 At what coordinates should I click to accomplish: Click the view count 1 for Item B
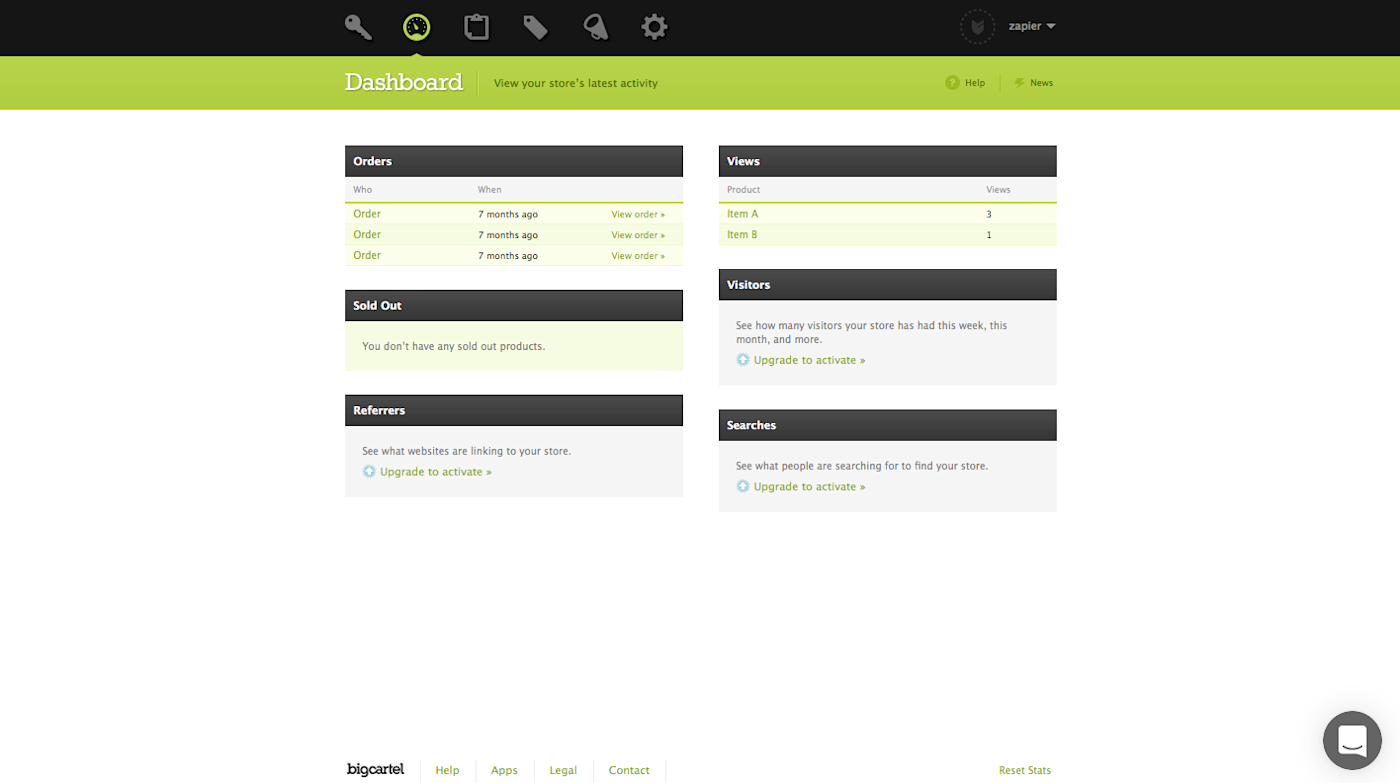click(x=989, y=235)
